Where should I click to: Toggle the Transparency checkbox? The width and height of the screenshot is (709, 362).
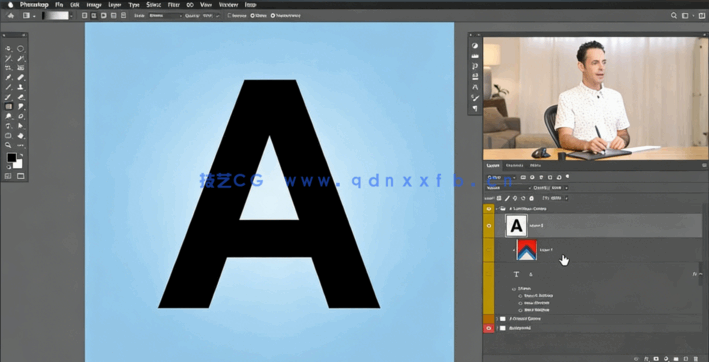click(x=273, y=15)
